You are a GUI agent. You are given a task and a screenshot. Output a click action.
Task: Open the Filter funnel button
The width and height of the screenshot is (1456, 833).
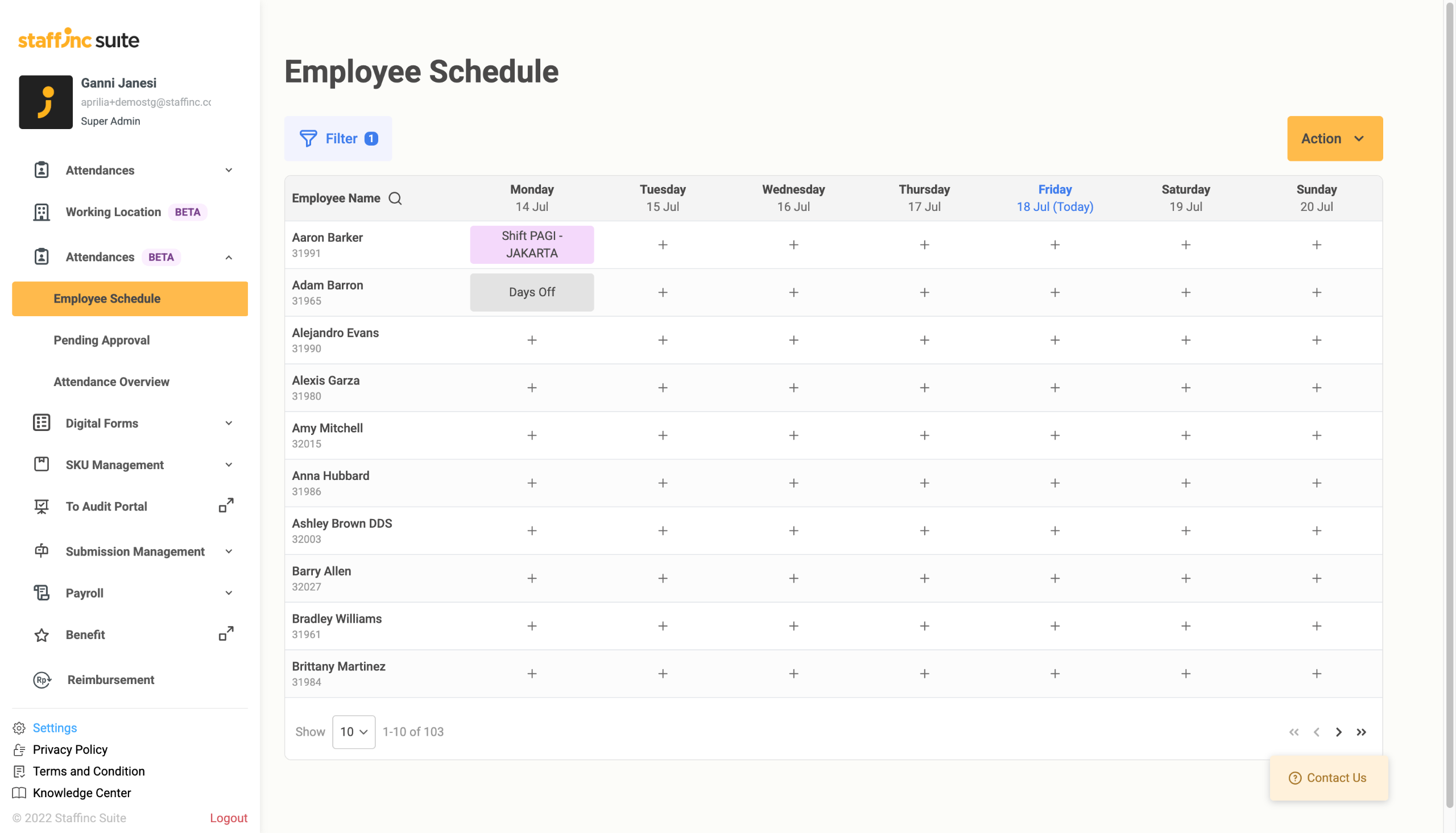[337, 138]
